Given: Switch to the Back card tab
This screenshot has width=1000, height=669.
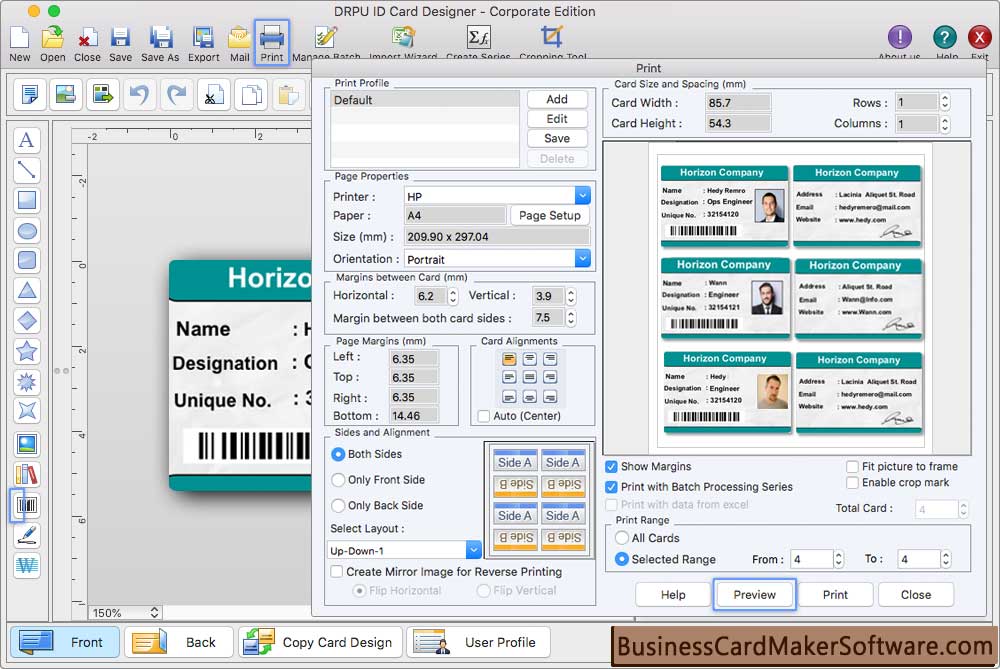Looking at the screenshot, I should tap(179, 642).
